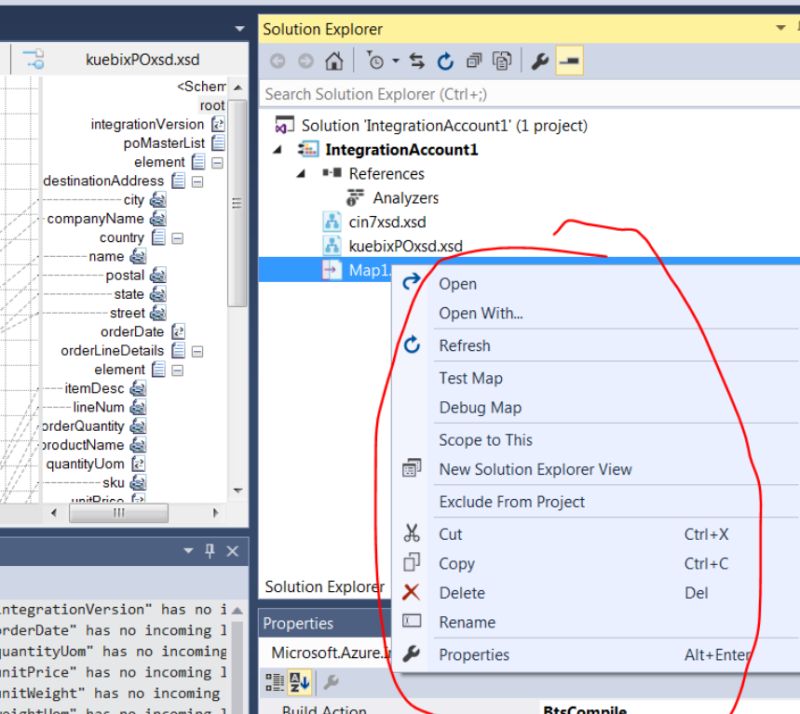Collapse the orderLineDetails node
This screenshot has width=800, height=714.
(197, 352)
